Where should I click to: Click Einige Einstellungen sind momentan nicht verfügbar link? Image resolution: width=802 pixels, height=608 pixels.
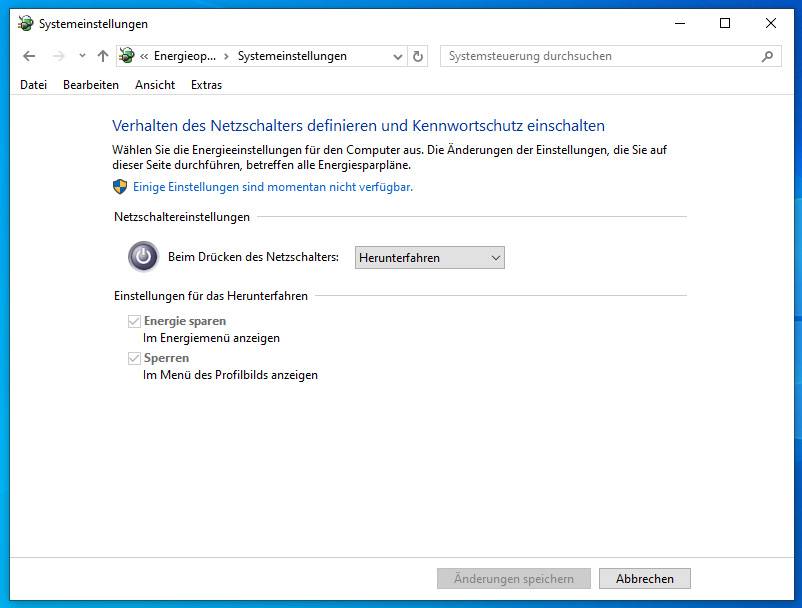click(272, 187)
